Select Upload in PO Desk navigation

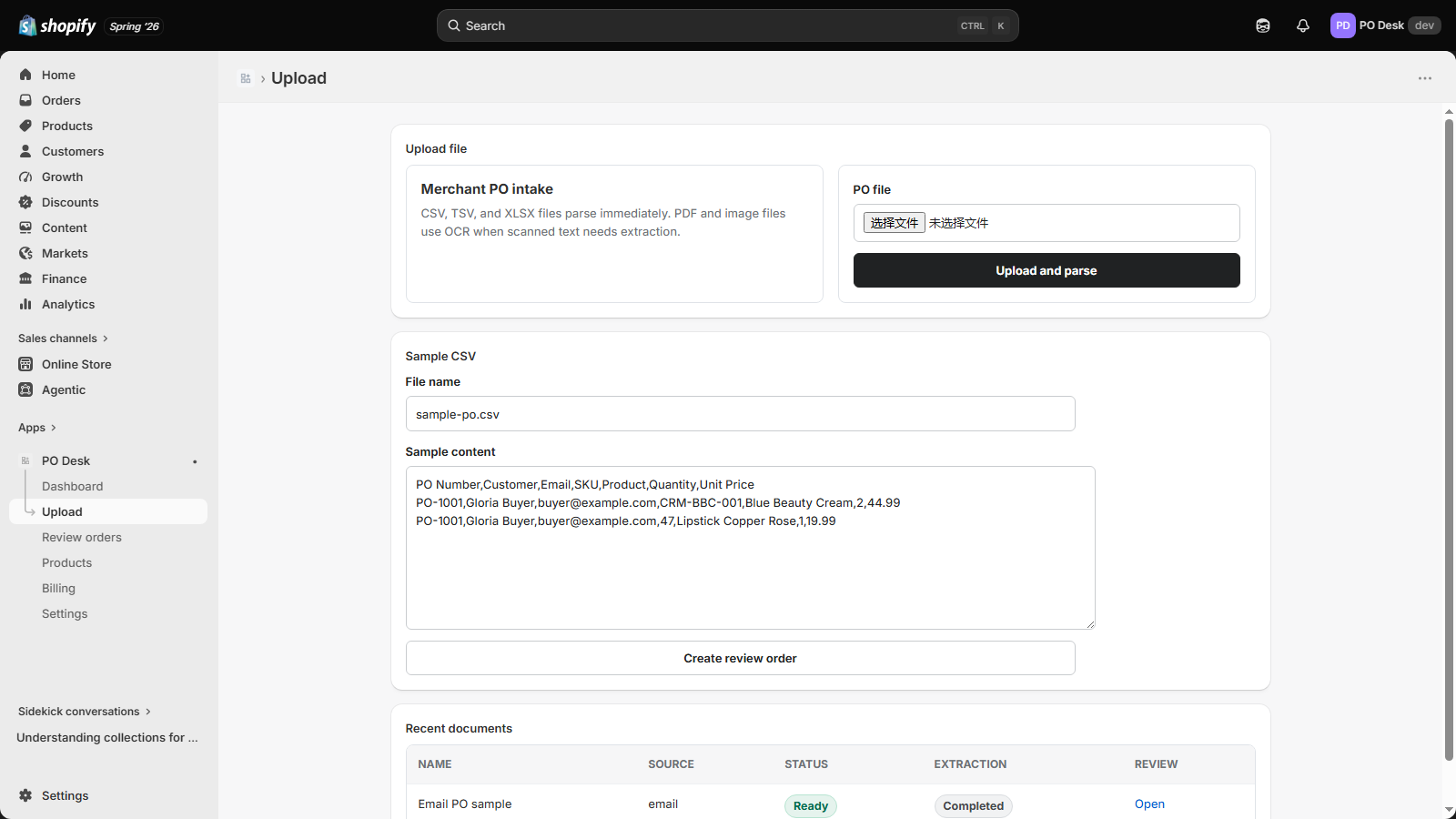tap(108, 511)
